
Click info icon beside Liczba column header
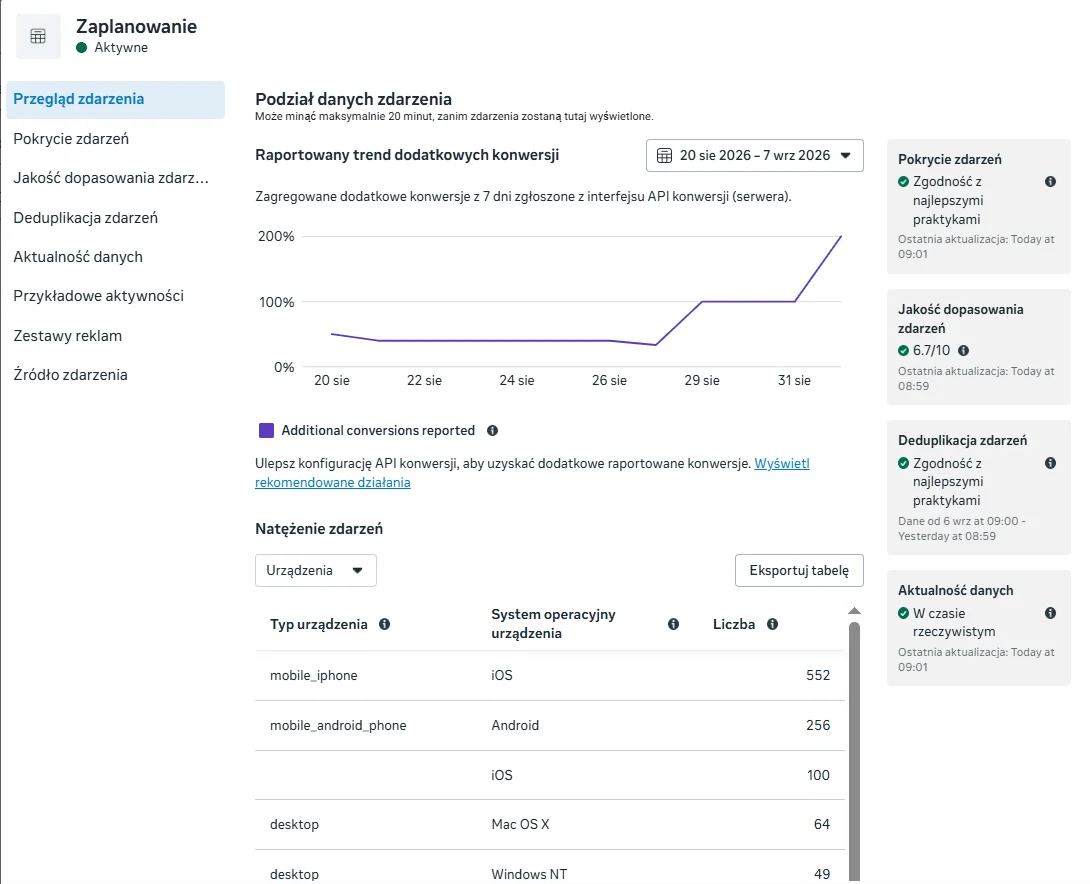coord(772,624)
